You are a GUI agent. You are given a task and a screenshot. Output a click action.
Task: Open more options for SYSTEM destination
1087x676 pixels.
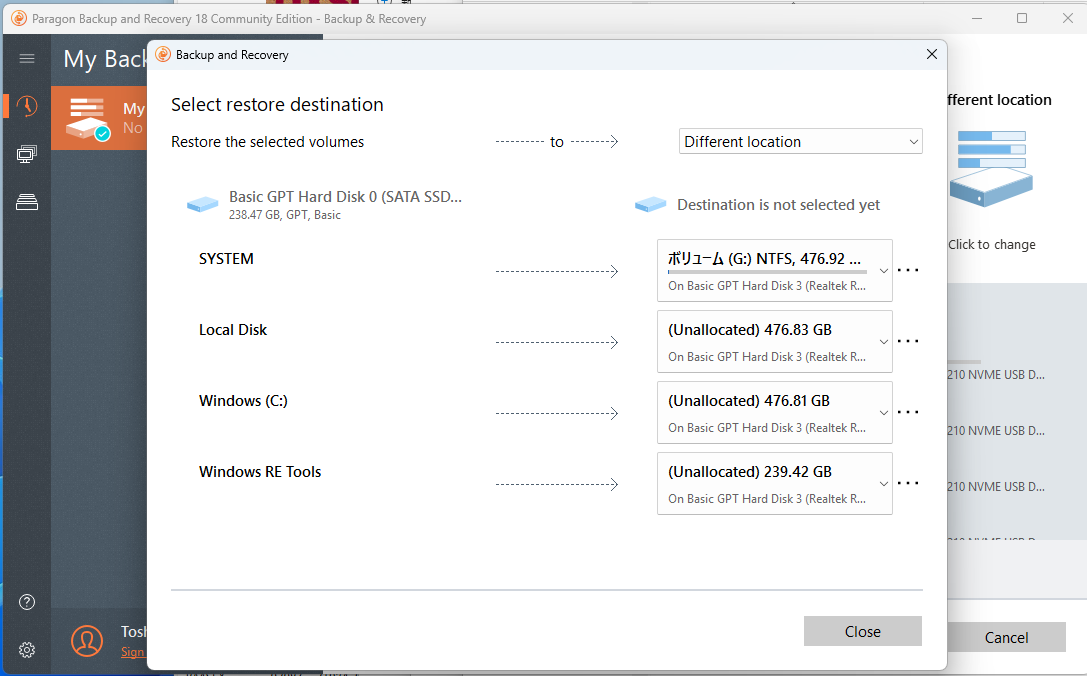[908, 270]
